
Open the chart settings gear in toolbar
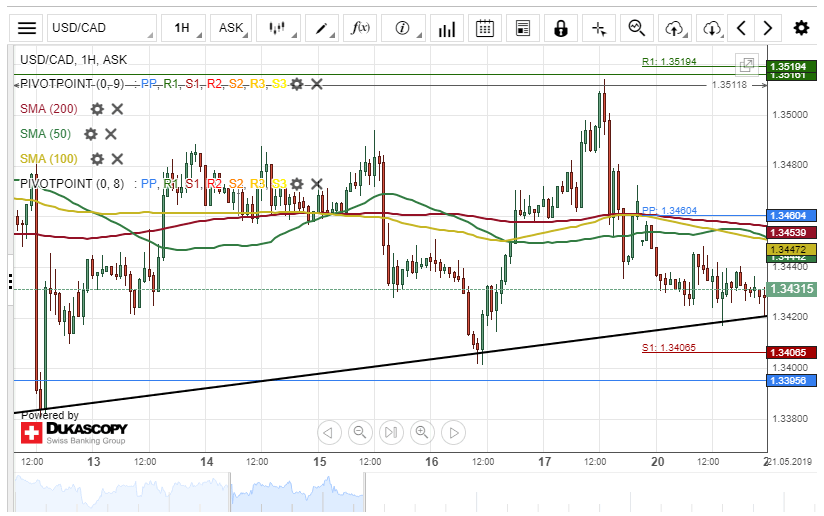(x=801, y=28)
